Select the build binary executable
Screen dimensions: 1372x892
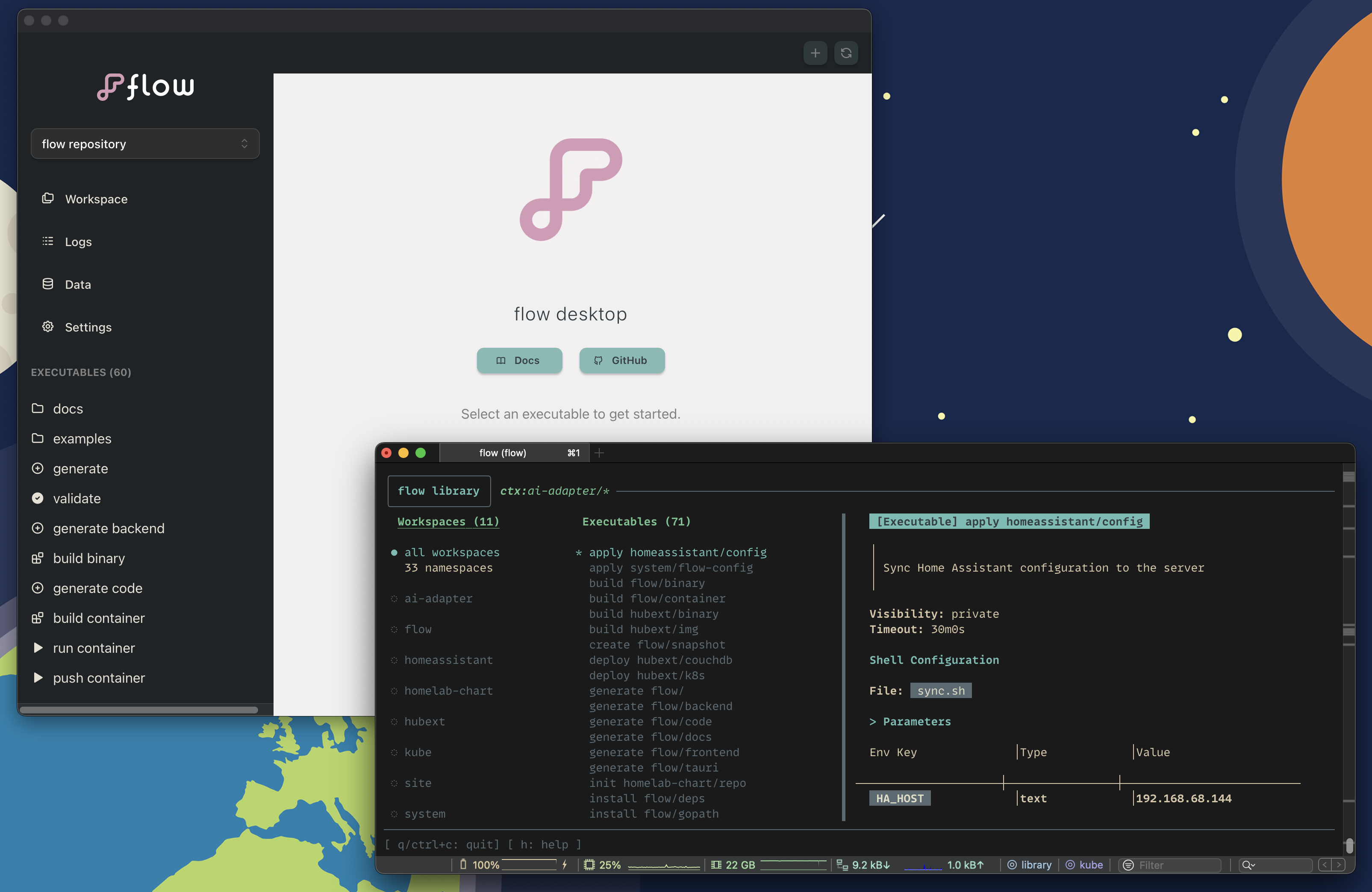point(88,558)
